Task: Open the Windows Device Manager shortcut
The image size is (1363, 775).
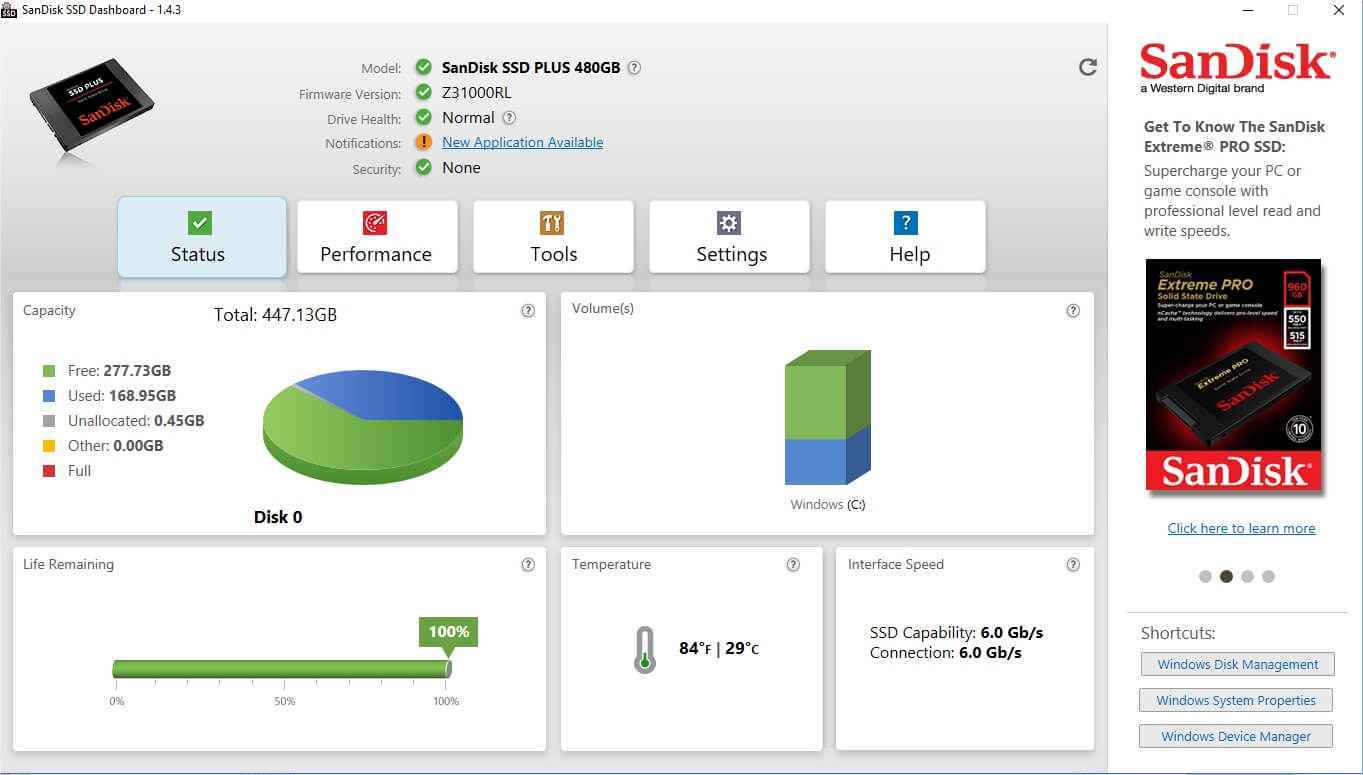Action: coord(1236,736)
